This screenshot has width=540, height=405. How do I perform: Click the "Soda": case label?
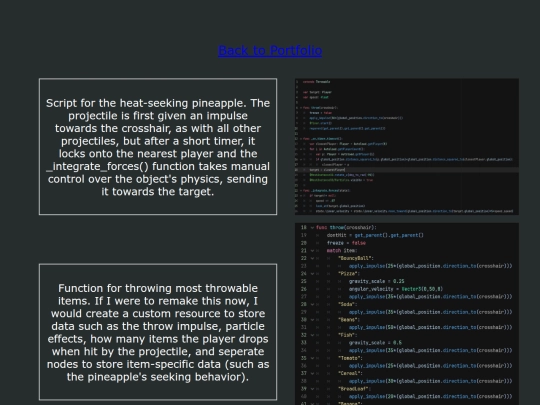click(347, 304)
